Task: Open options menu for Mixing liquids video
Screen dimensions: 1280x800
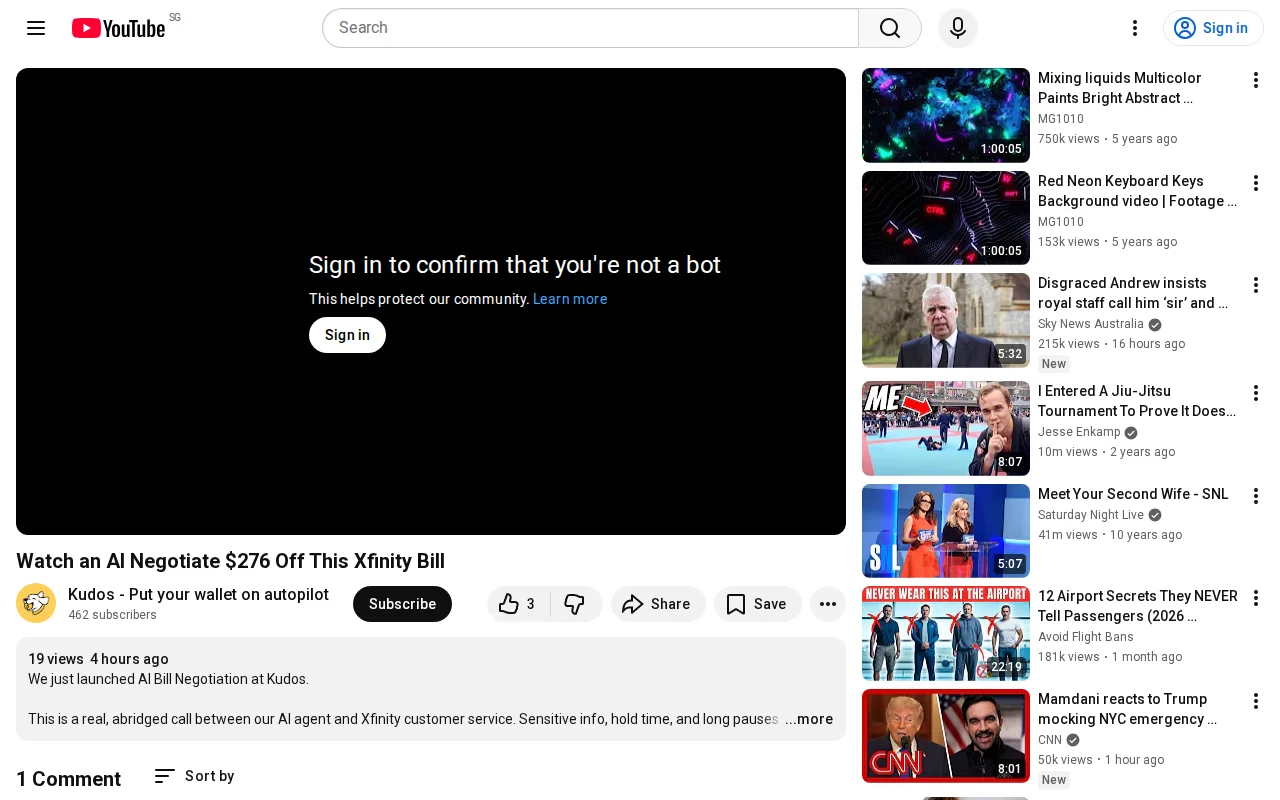Action: (x=1256, y=80)
